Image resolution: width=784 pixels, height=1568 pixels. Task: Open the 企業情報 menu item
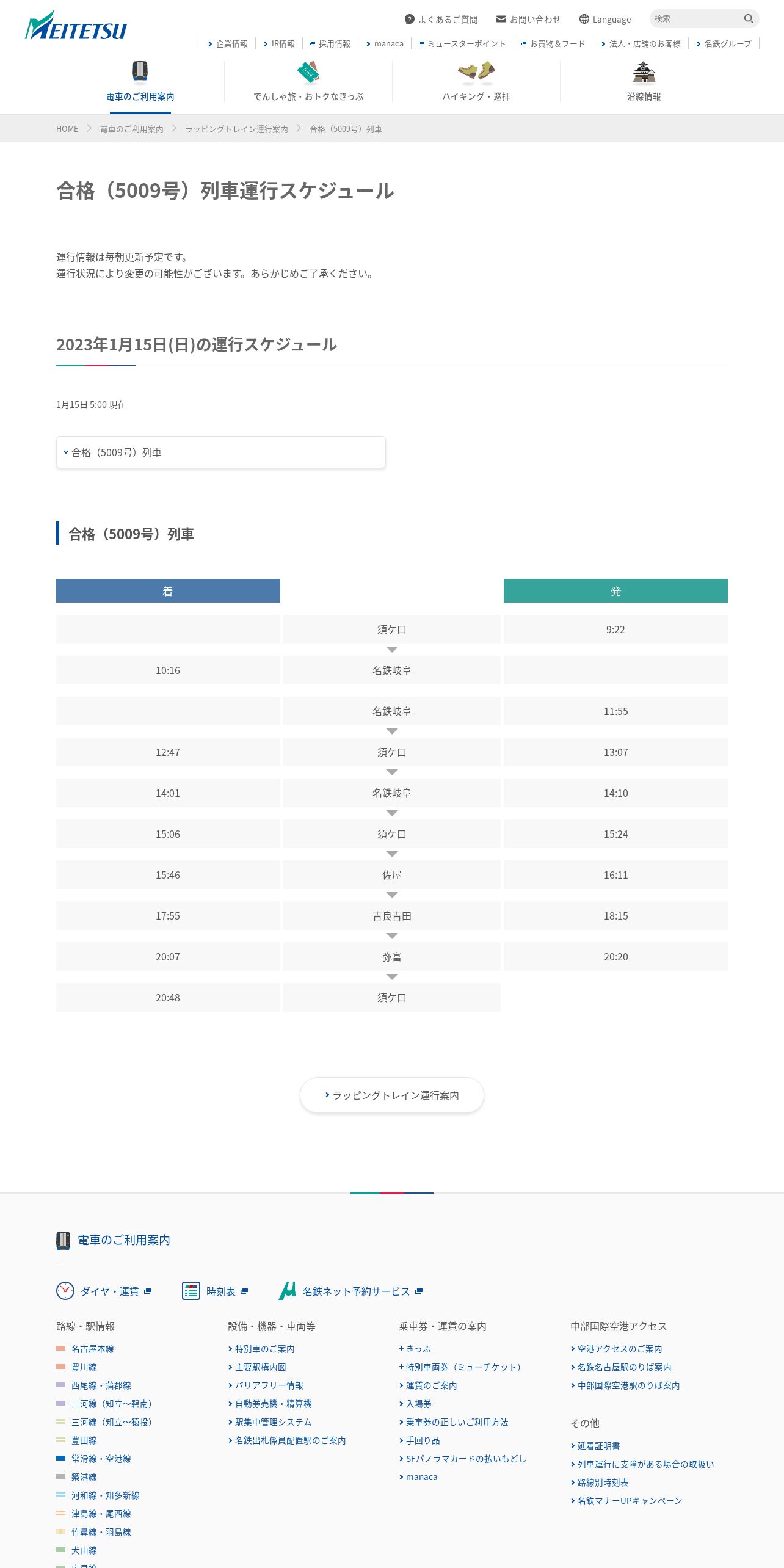pyautogui.click(x=228, y=43)
